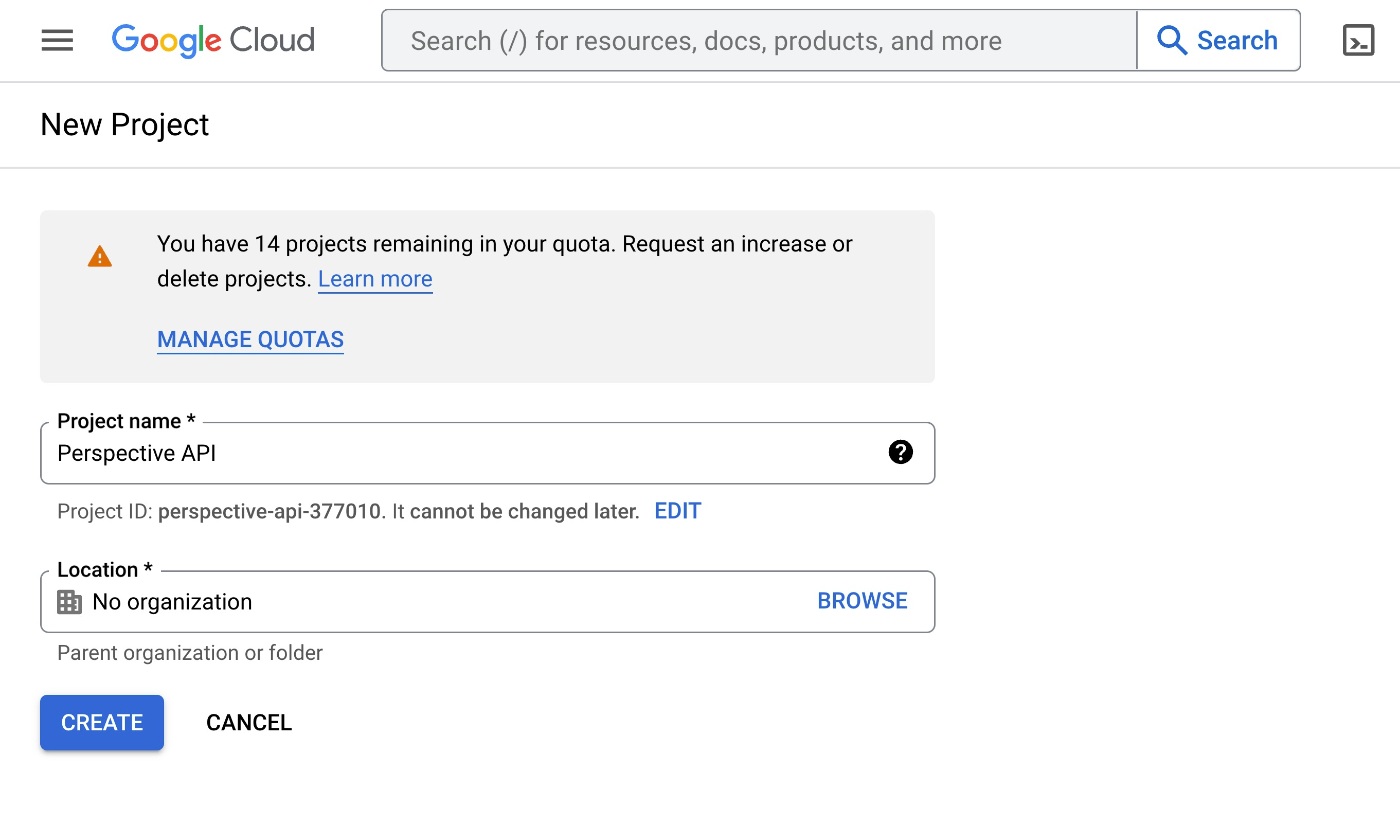
Task: Activate the Cloud Shell terminal icon
Action: (1358, 40)
